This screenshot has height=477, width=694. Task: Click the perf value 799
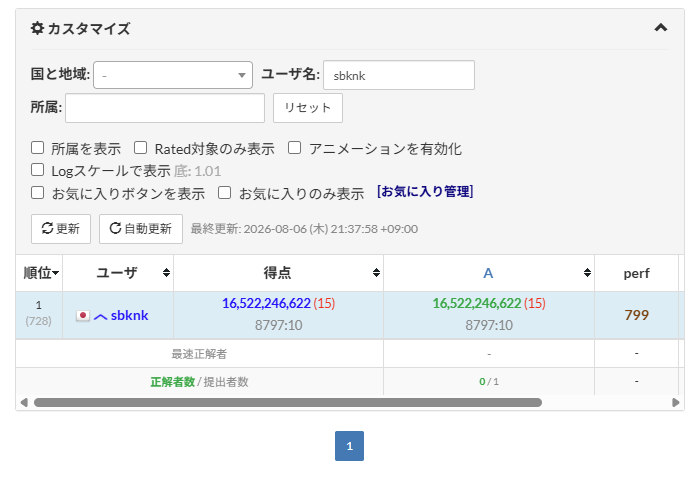(x=636, y=315)
